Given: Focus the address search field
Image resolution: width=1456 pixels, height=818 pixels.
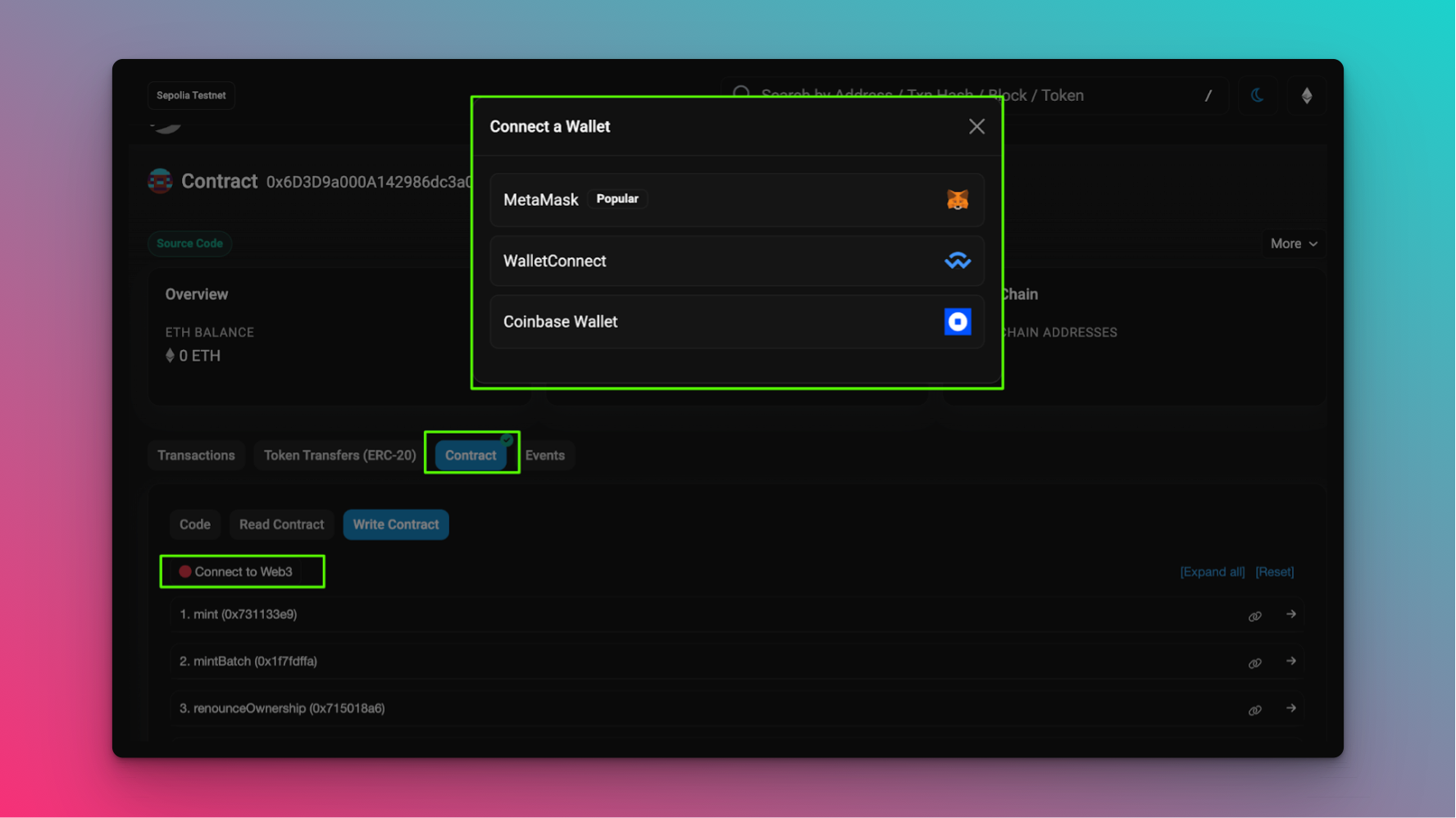Looking at the screenshot, I should tap(974, 95).
